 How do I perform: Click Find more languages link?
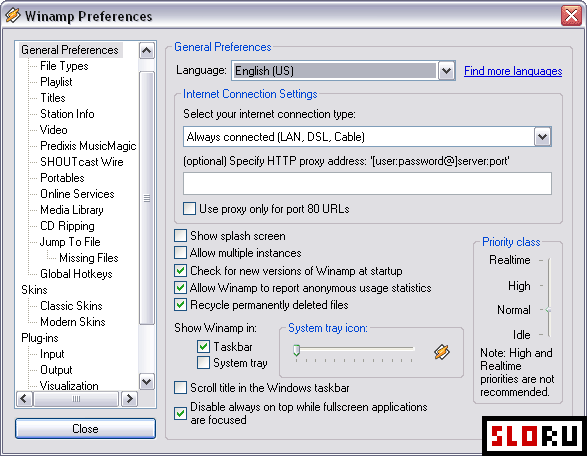pos(513,71)
